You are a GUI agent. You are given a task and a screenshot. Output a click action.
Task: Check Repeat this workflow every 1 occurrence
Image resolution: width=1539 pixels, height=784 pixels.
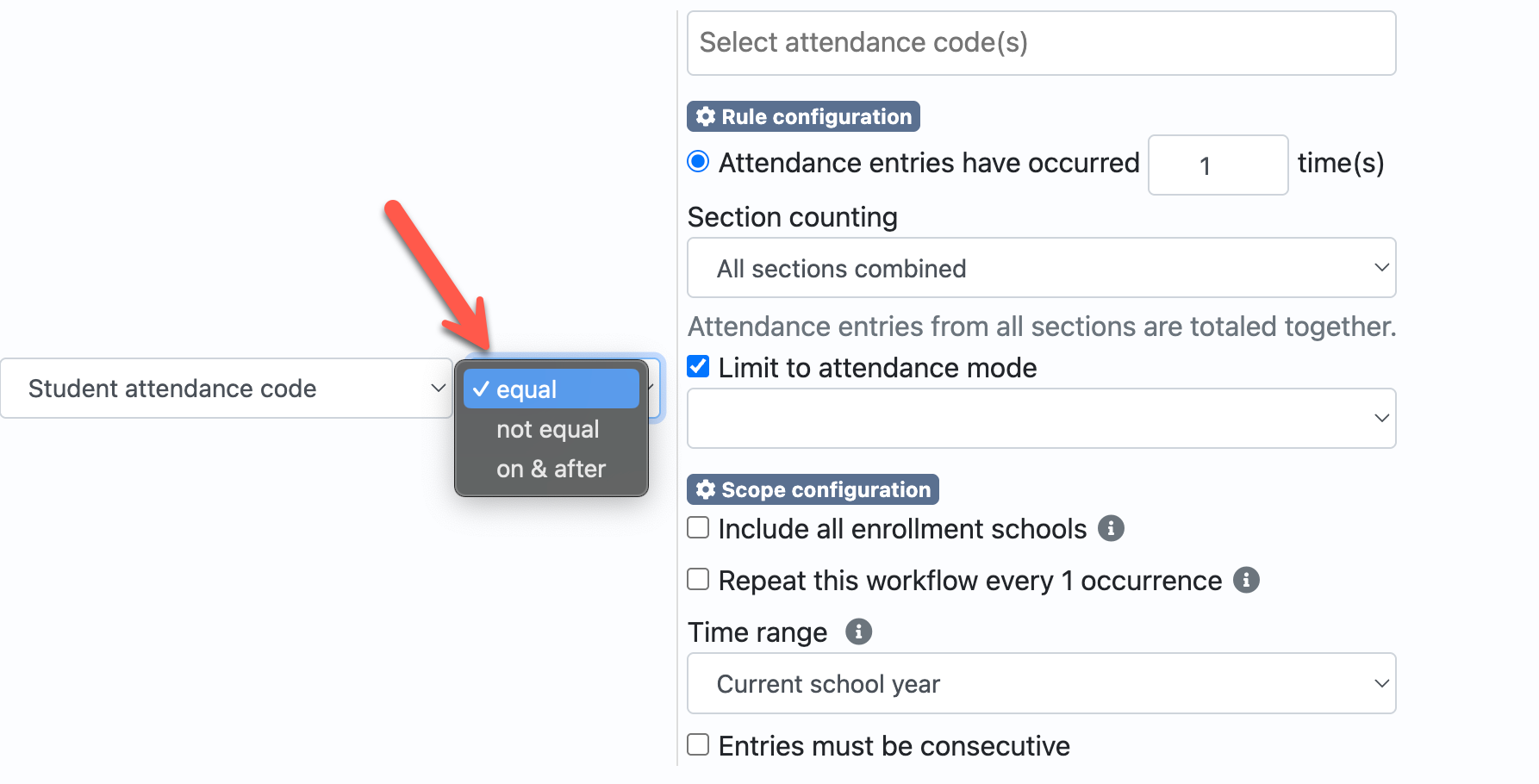click(x=698, y=579)
